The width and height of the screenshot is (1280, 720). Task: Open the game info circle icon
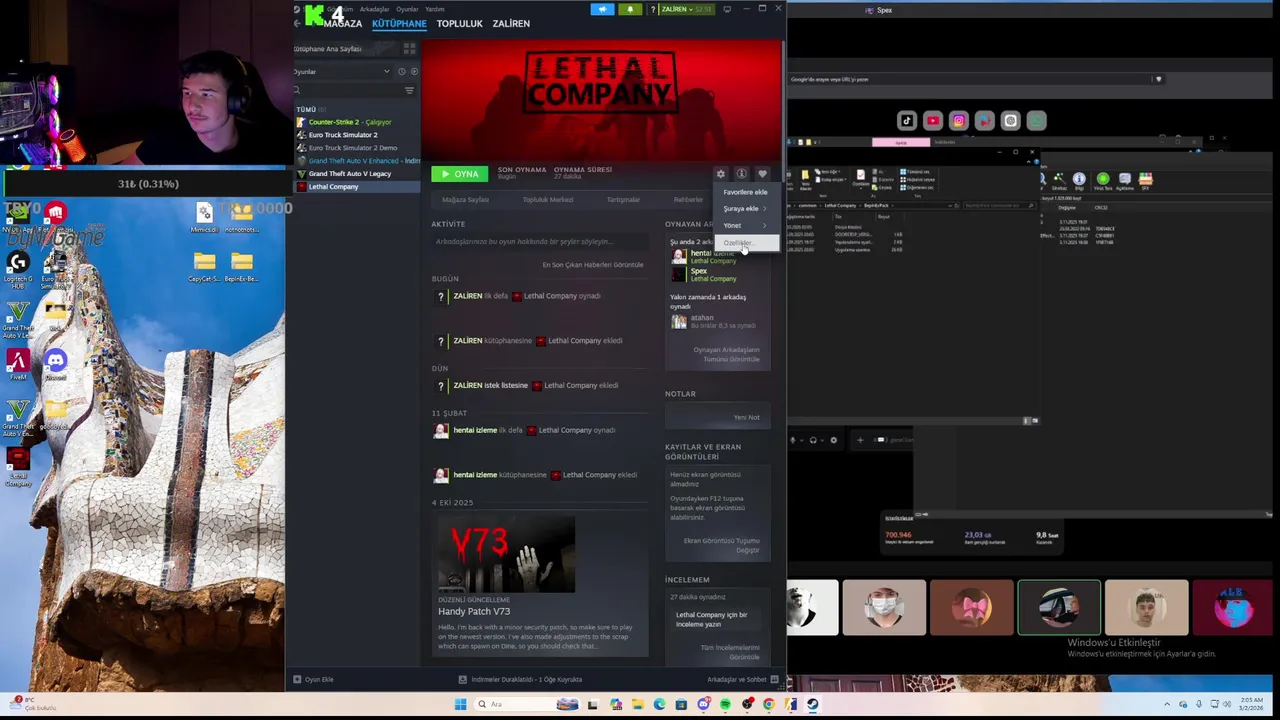click(x=741, y=174)
